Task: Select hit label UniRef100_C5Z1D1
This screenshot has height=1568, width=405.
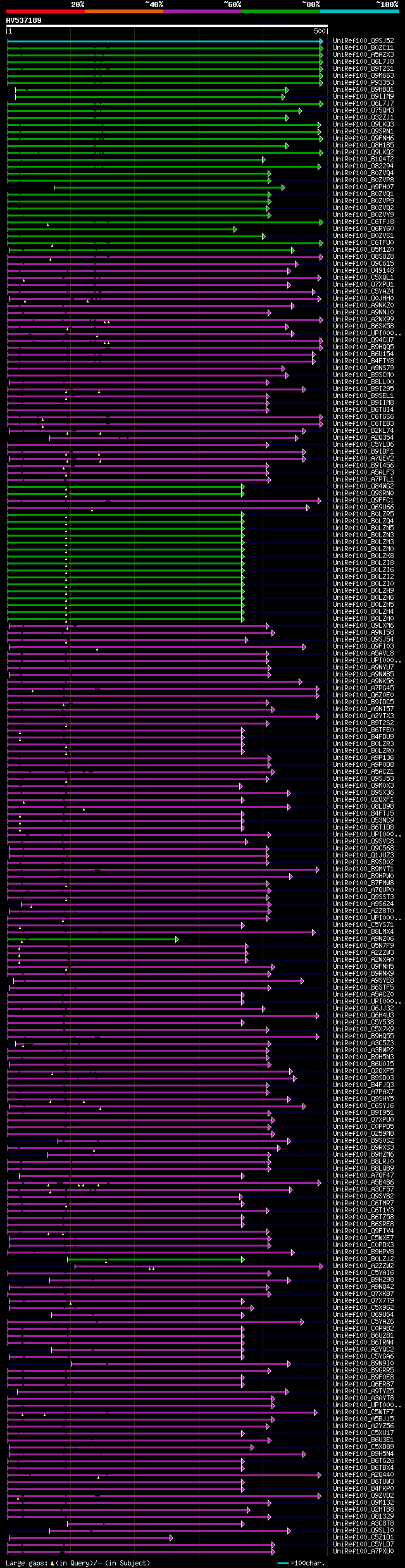Action: click(x=363, y=1538)
